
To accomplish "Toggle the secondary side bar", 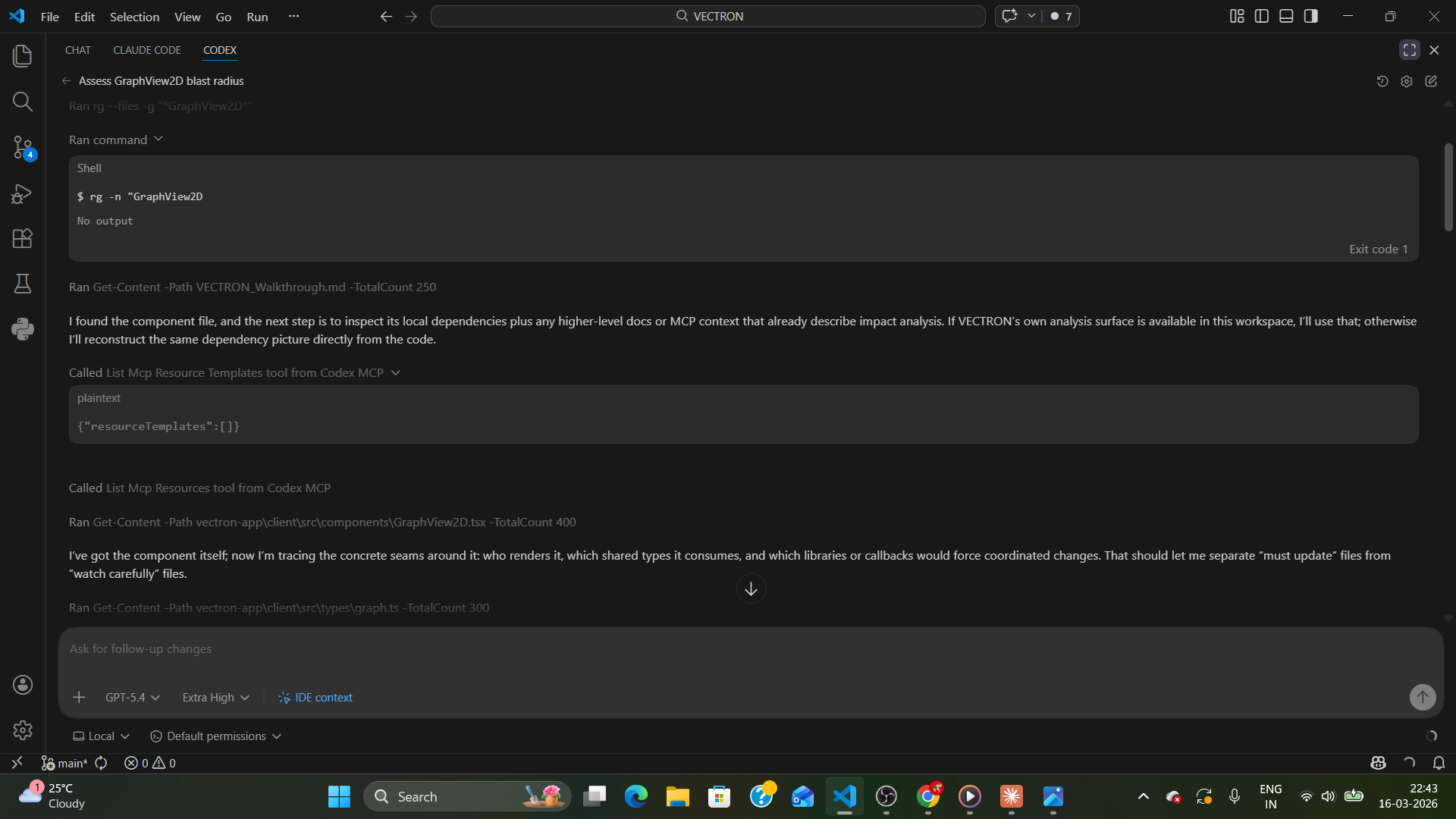I will click(x=1311, y=15).
